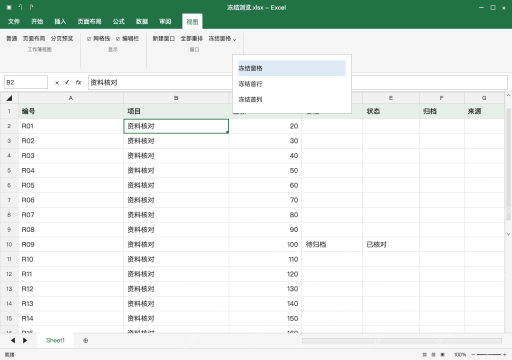
Task: Confirm the entry with the formula bar checkmark
Action: point(67,82)
